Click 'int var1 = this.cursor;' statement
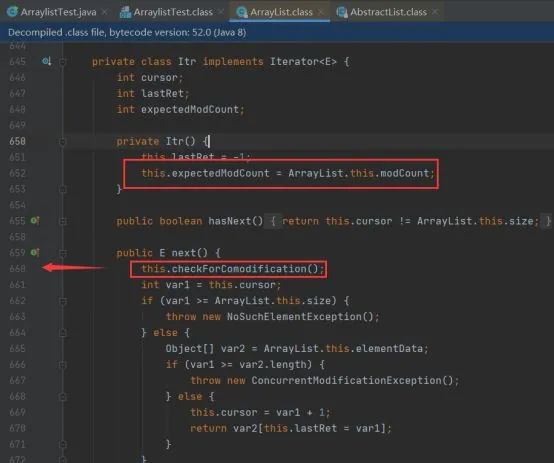554x463 pixels. coord(211,285)
